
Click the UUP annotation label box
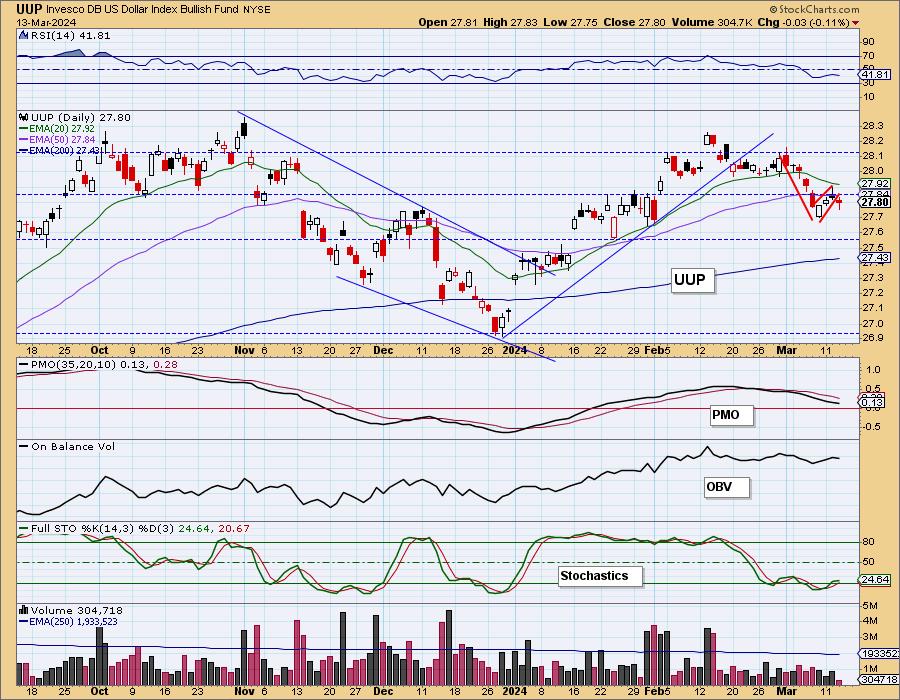693,280
